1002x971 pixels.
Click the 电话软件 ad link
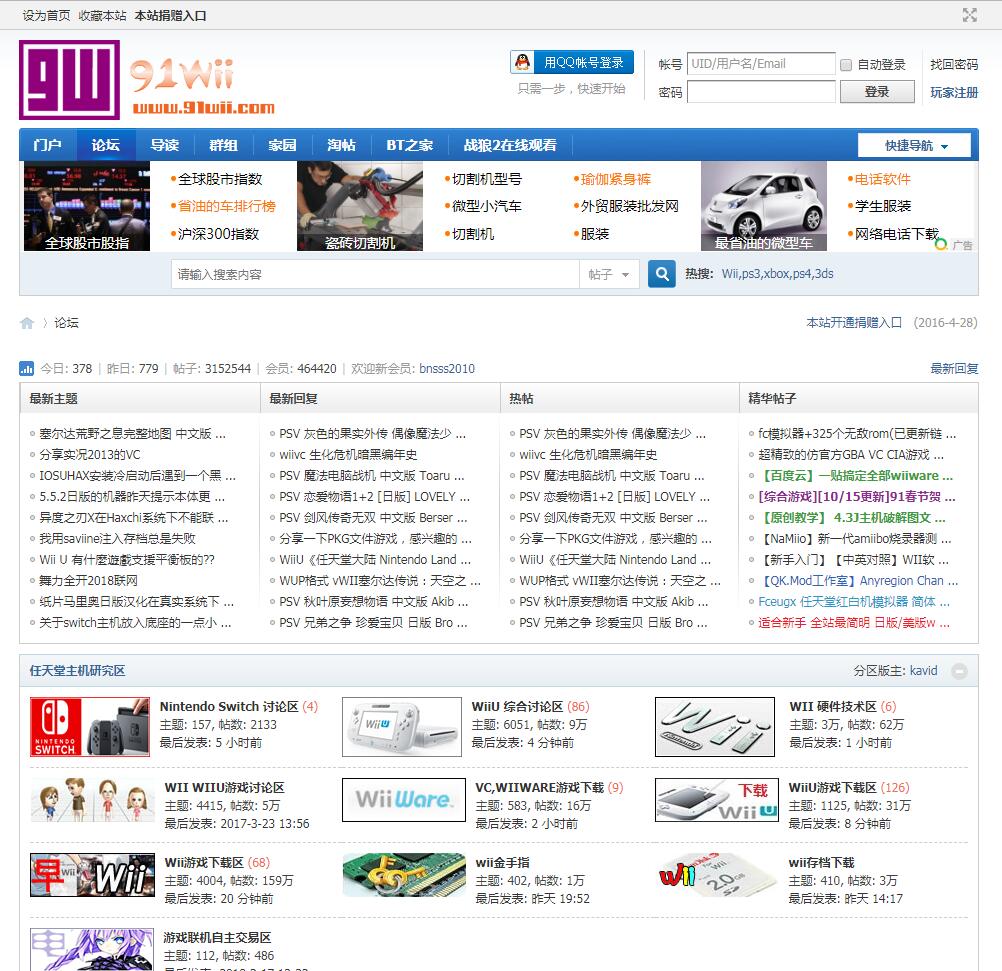coord(883,179)
